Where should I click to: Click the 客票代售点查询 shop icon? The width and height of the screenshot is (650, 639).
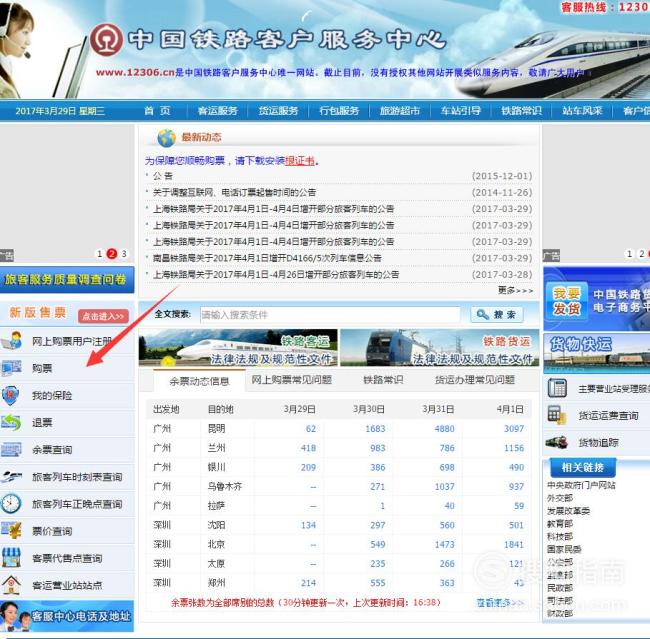(11, 558)
